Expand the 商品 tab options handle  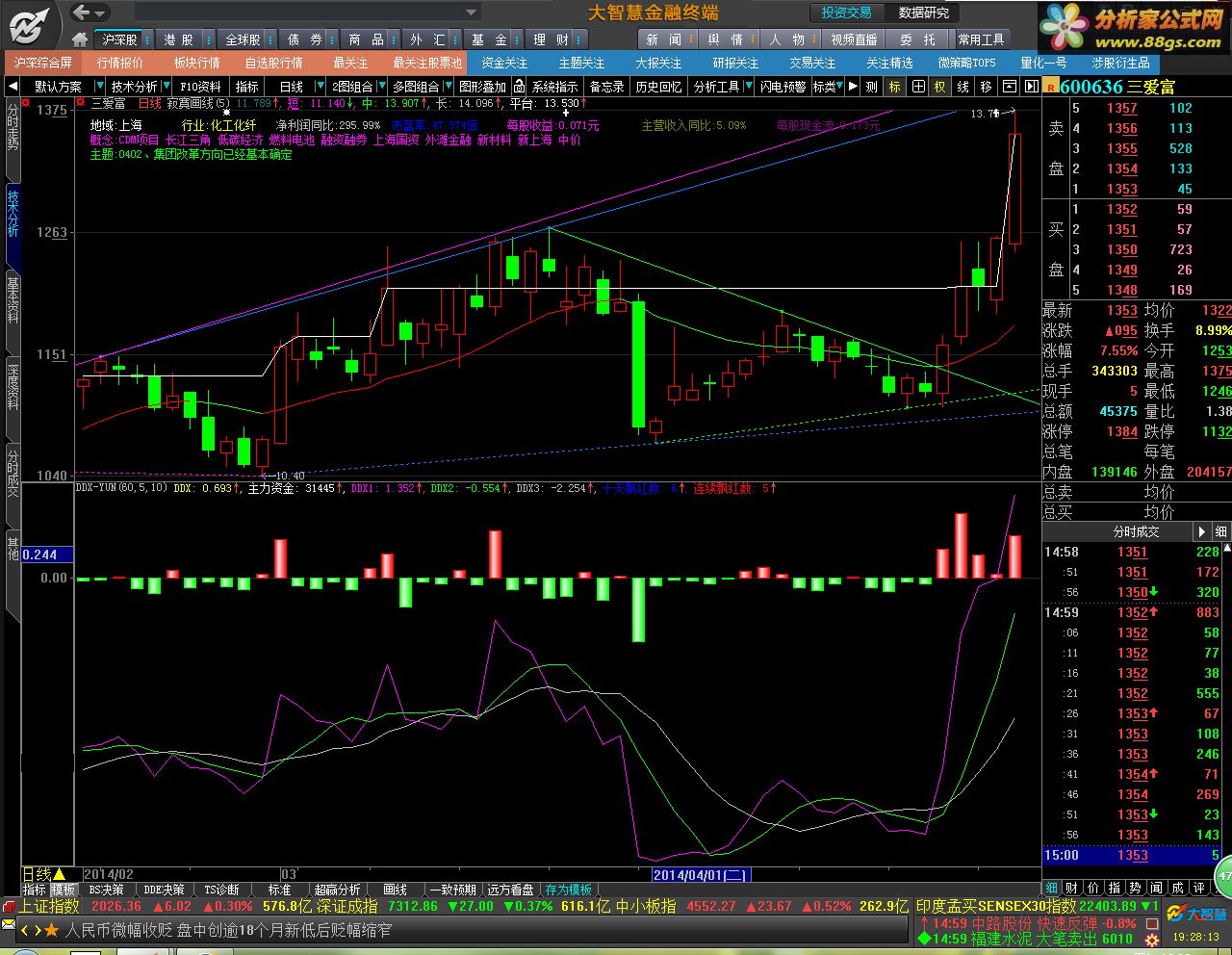395,39
